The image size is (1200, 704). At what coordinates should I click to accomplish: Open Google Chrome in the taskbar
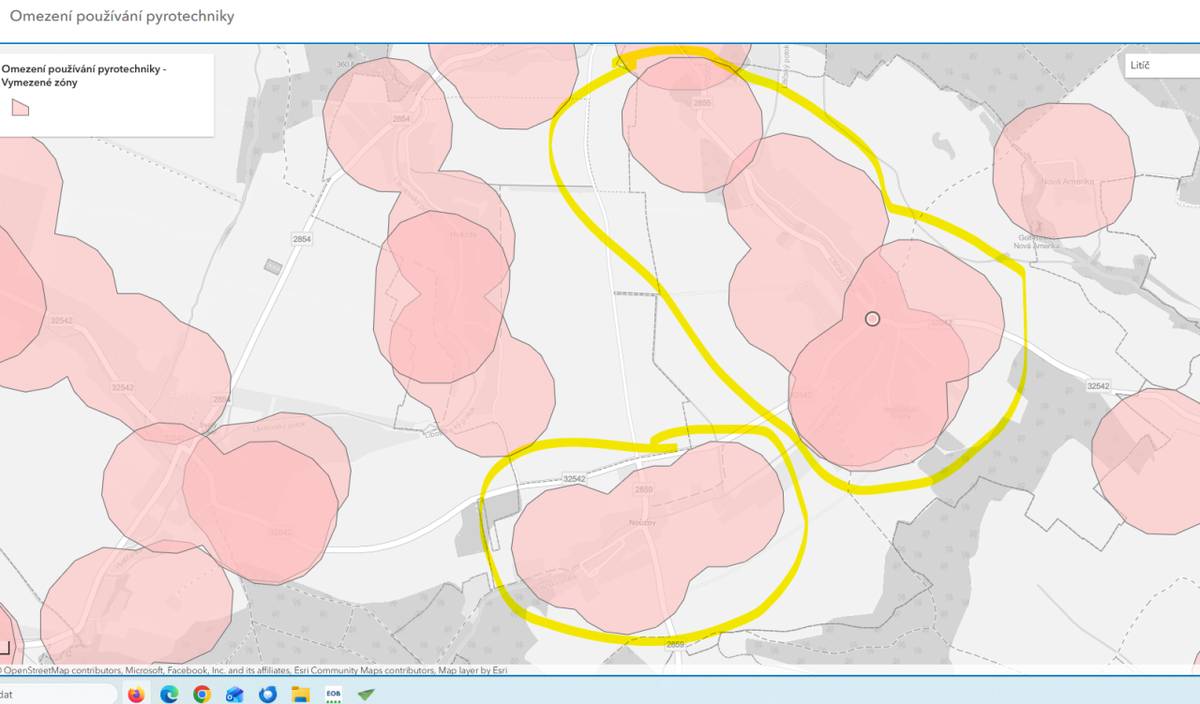(202, 693)
